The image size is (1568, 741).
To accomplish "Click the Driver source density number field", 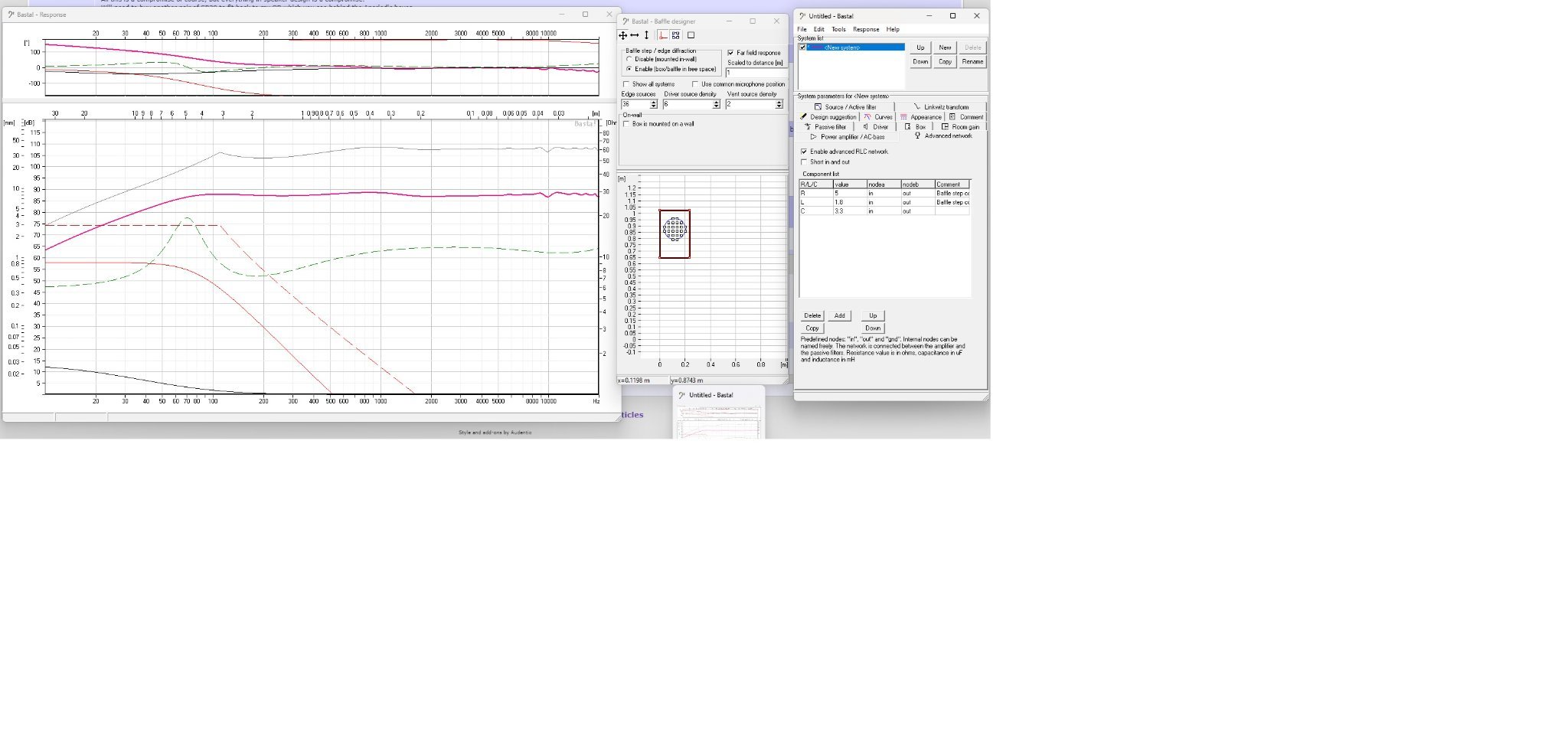I will (x=688, y=104).
